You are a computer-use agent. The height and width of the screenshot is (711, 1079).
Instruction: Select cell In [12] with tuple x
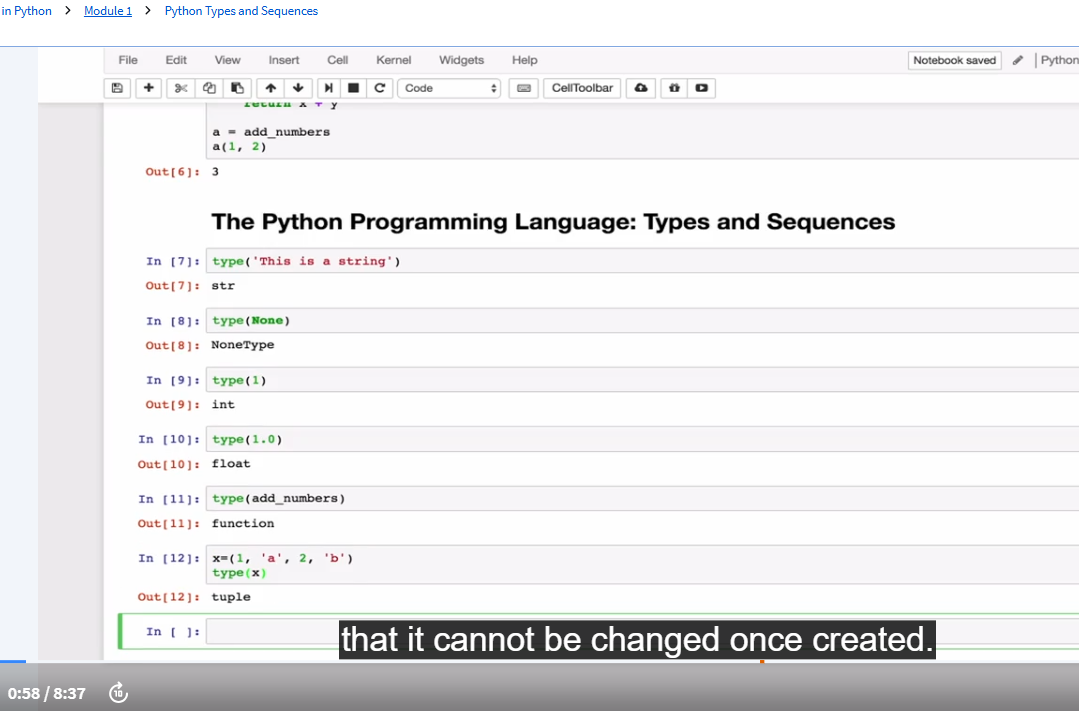642,565
